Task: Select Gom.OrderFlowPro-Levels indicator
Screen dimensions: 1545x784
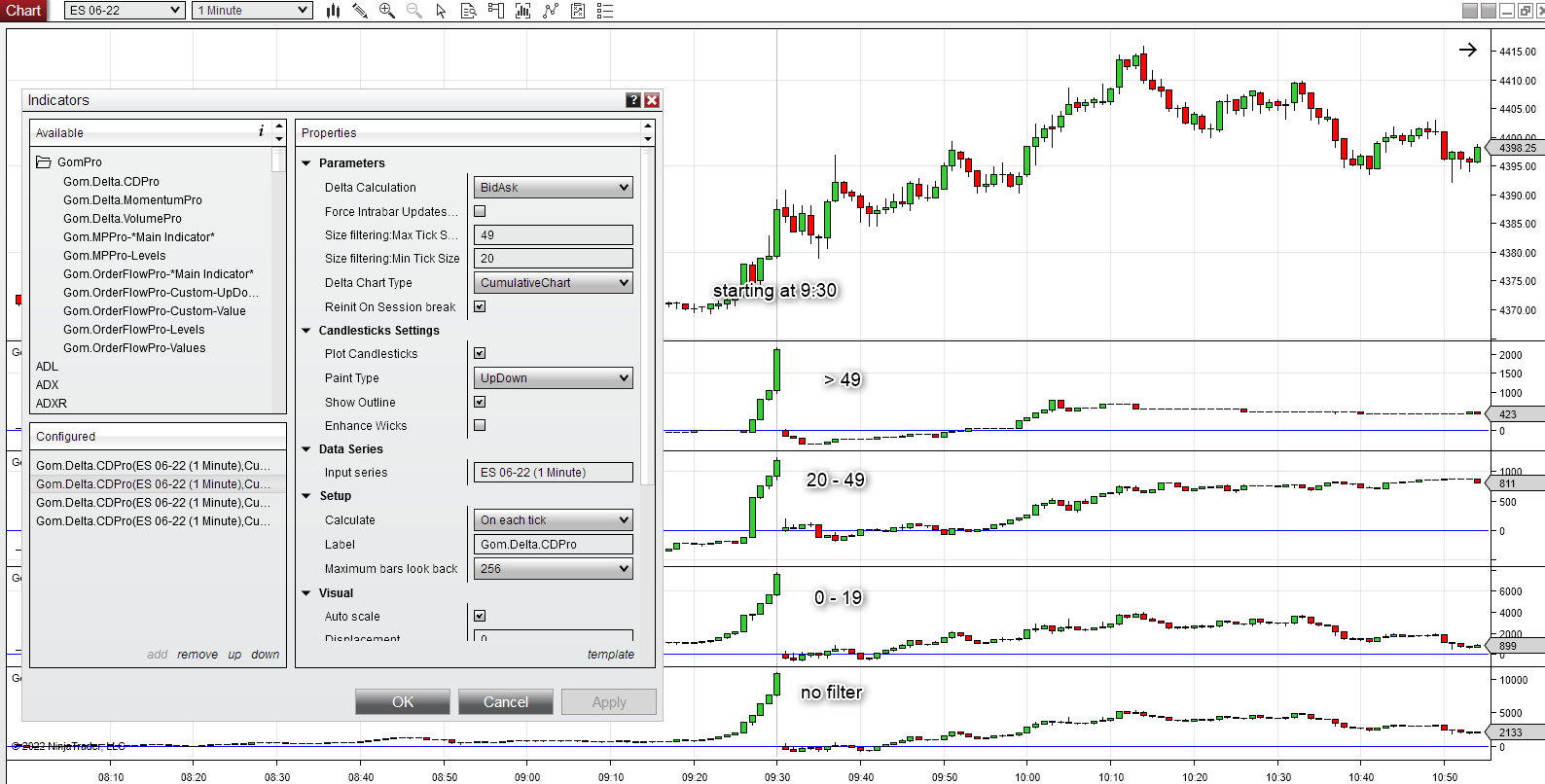Action: pos(134,330)
